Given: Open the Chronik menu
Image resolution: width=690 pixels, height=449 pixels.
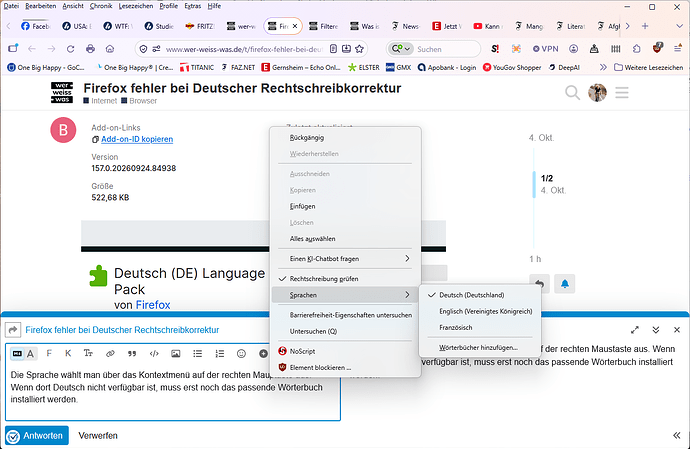Looking at the screenshot, I should tap(101, 6).
